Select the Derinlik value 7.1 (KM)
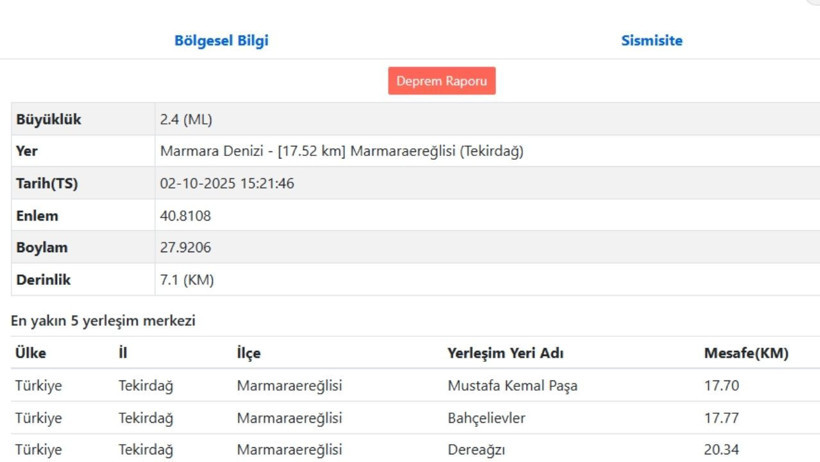The width and height of the screenshot is (820, 462). tap(187, 280)
